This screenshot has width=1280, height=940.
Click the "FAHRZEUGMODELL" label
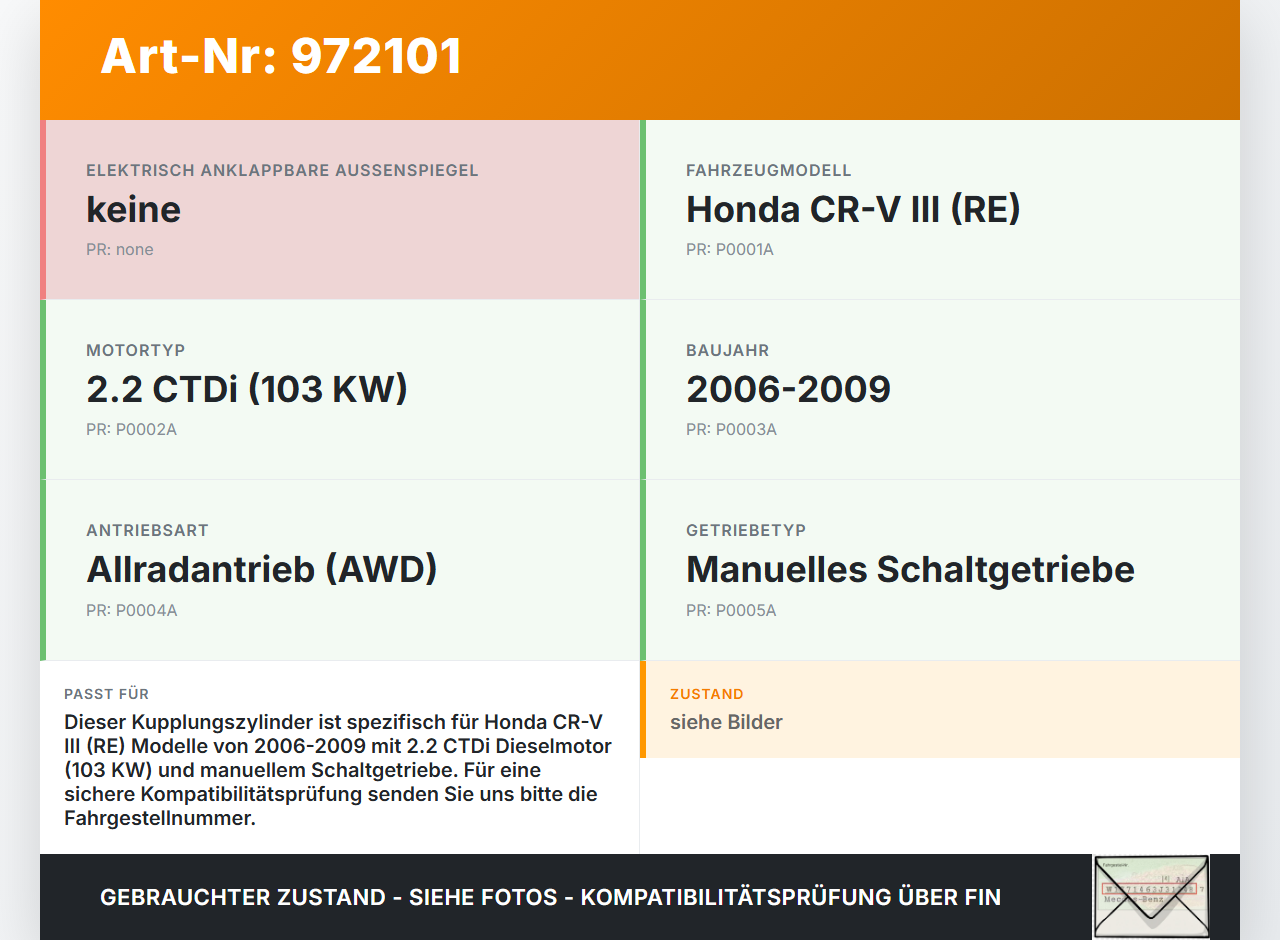coord(769,171)
